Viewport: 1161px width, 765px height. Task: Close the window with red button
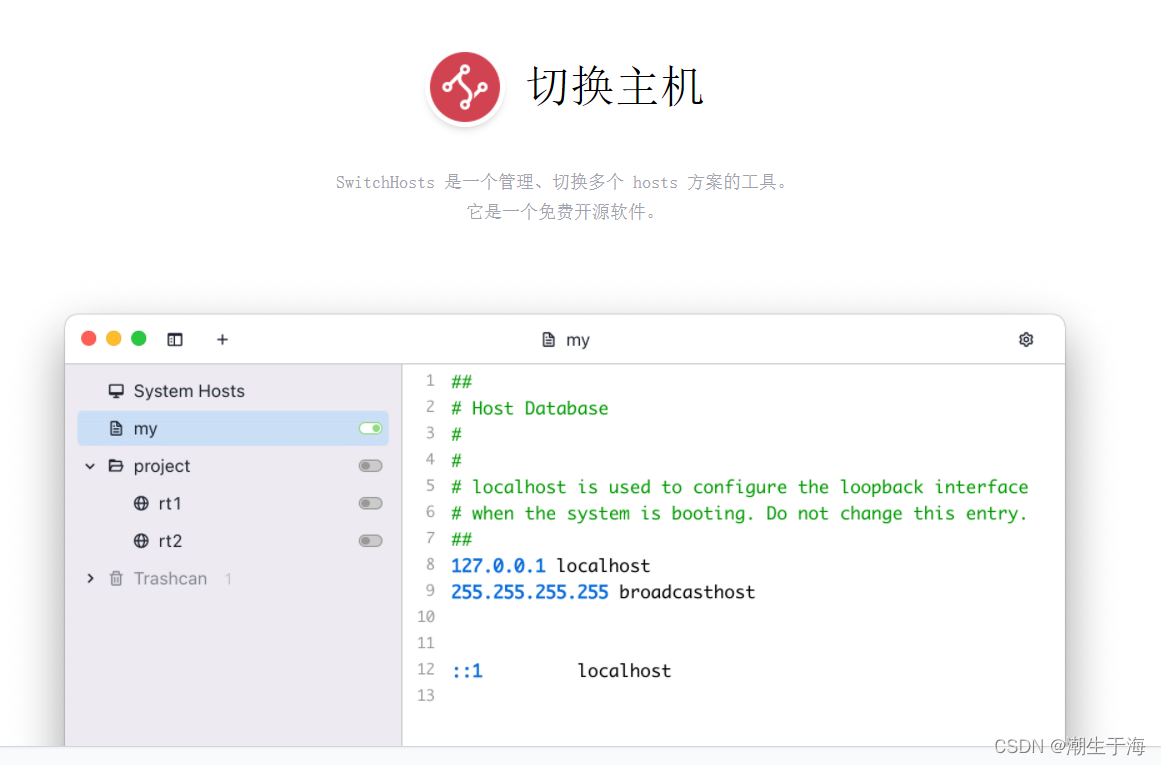(89, 338)
